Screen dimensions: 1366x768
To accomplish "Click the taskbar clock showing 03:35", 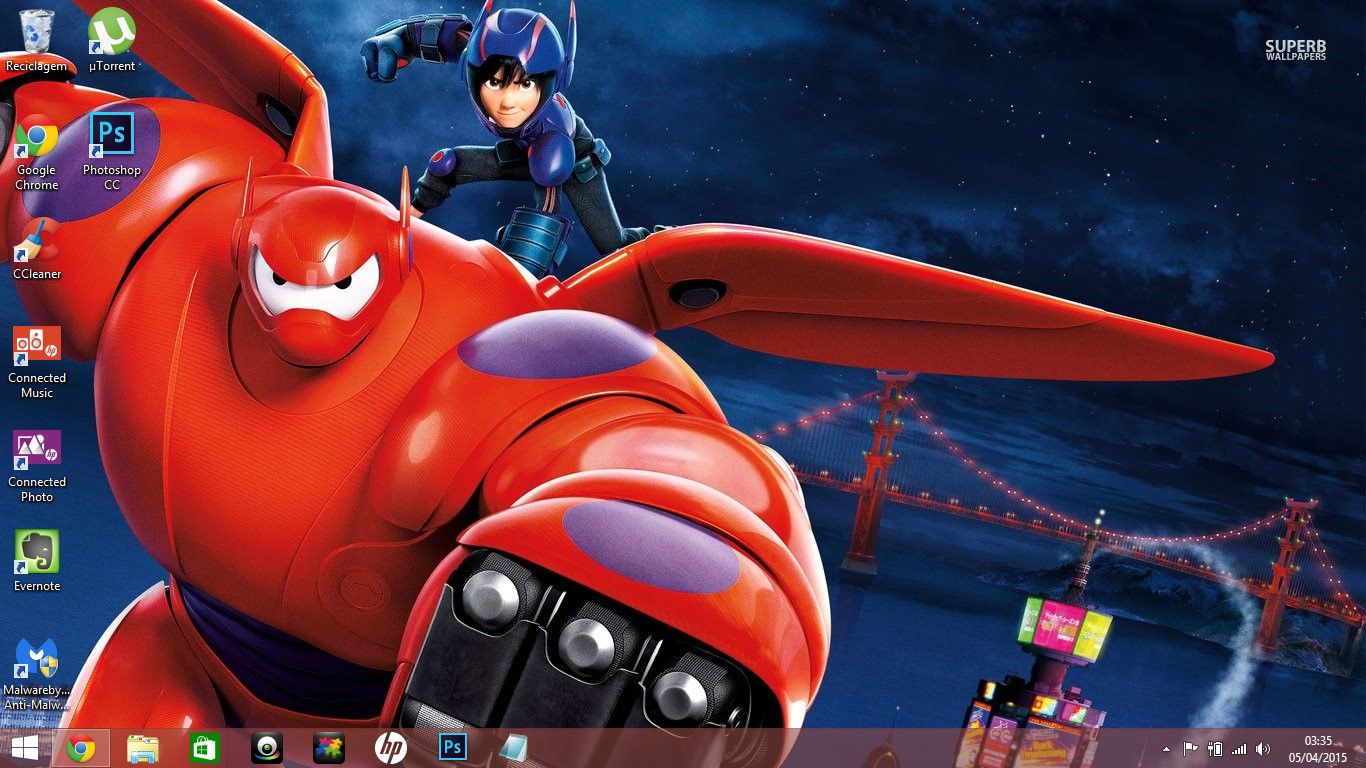I will pyautogui.click(x=1317, y=748).
